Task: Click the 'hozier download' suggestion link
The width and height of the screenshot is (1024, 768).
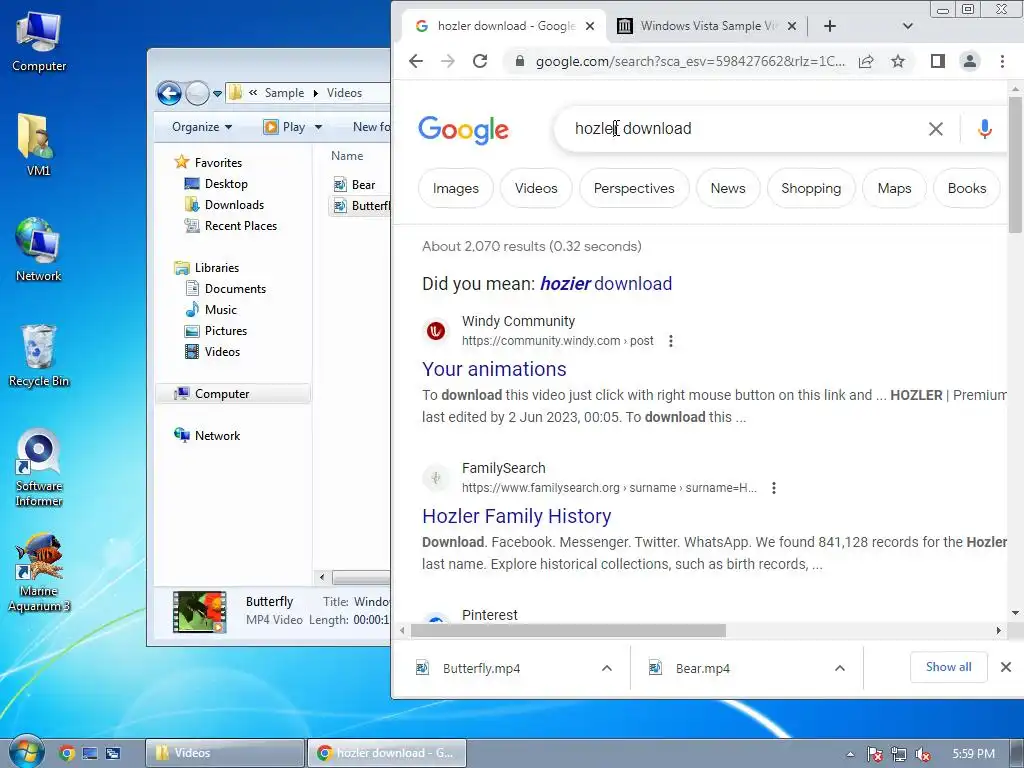Action: coord(606,283)
